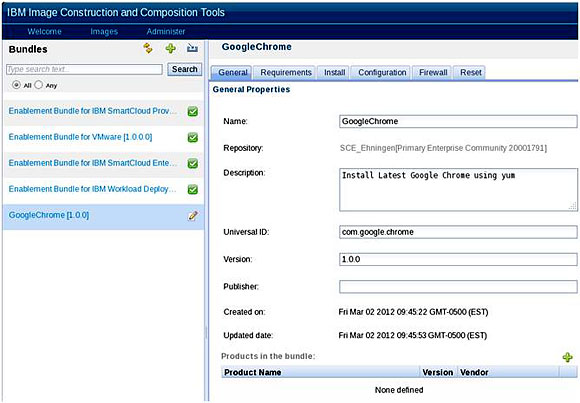Viewport: 580px width, 403px height.
Task: Open the Requirements tab
Action: point(286,73)
